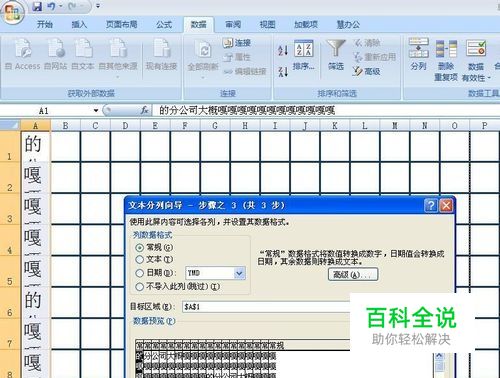Viewport: 500px width, 378px height.
Task: Open wizard help question mark
Action: coord(430,205)
